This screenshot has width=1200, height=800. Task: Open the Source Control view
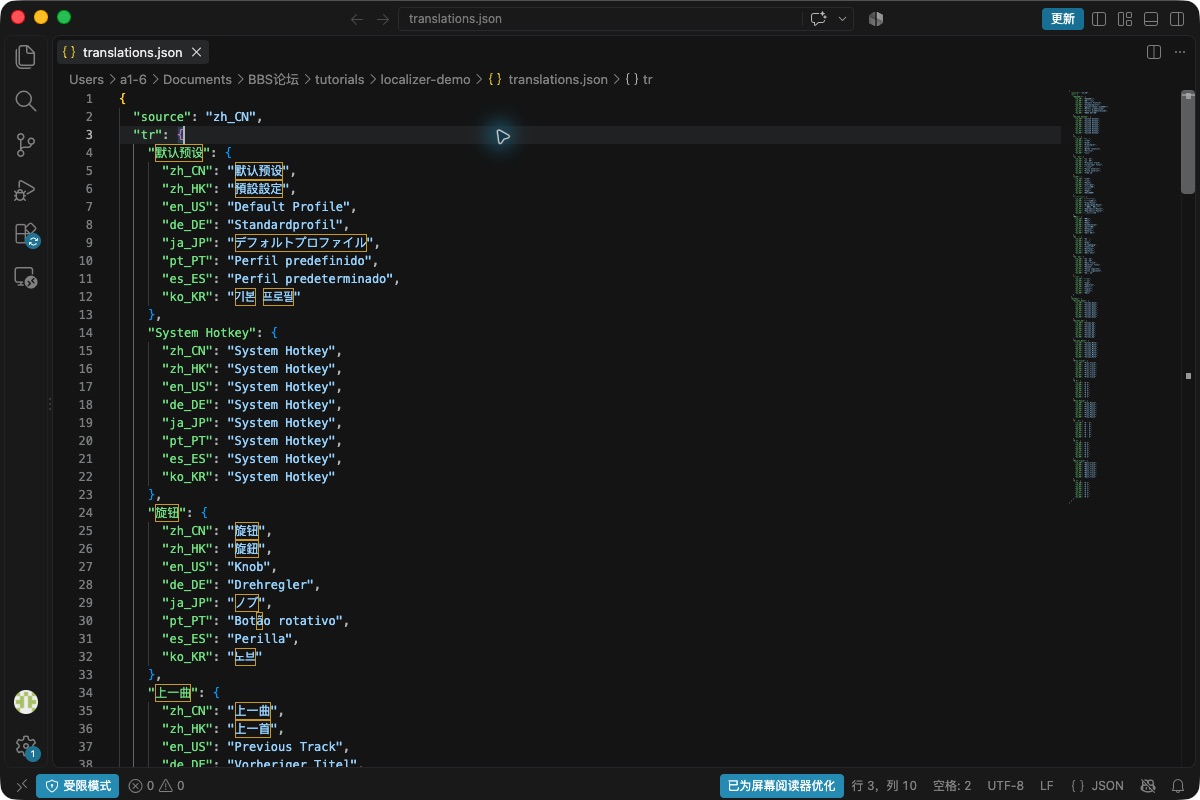click(x=26, y=145)
